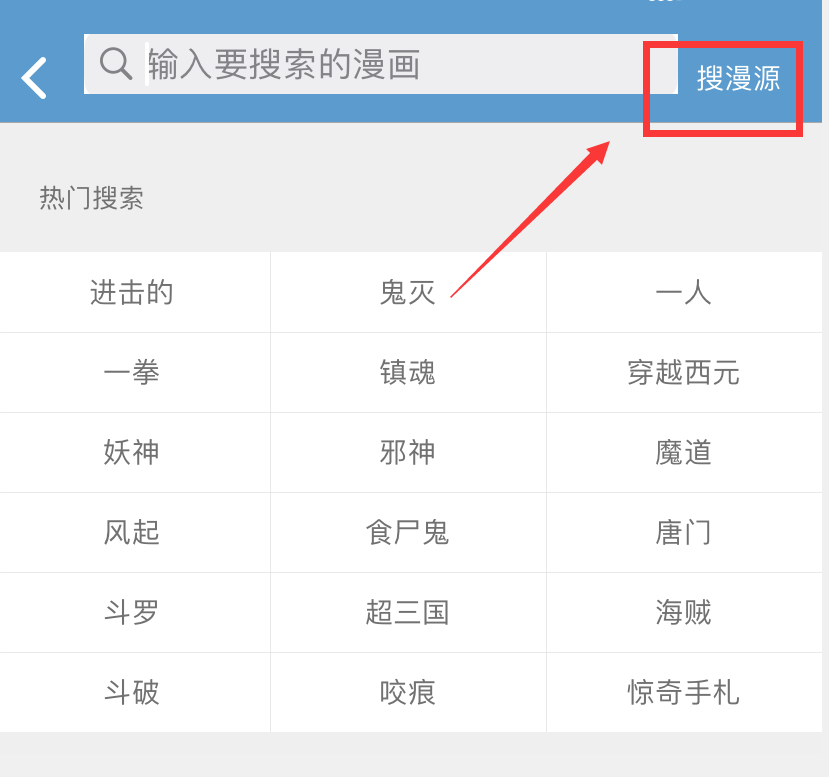The width and height of the screenshot is (829, 777).
Task: Select hot search term 魔道
Action: click(684, 452)
